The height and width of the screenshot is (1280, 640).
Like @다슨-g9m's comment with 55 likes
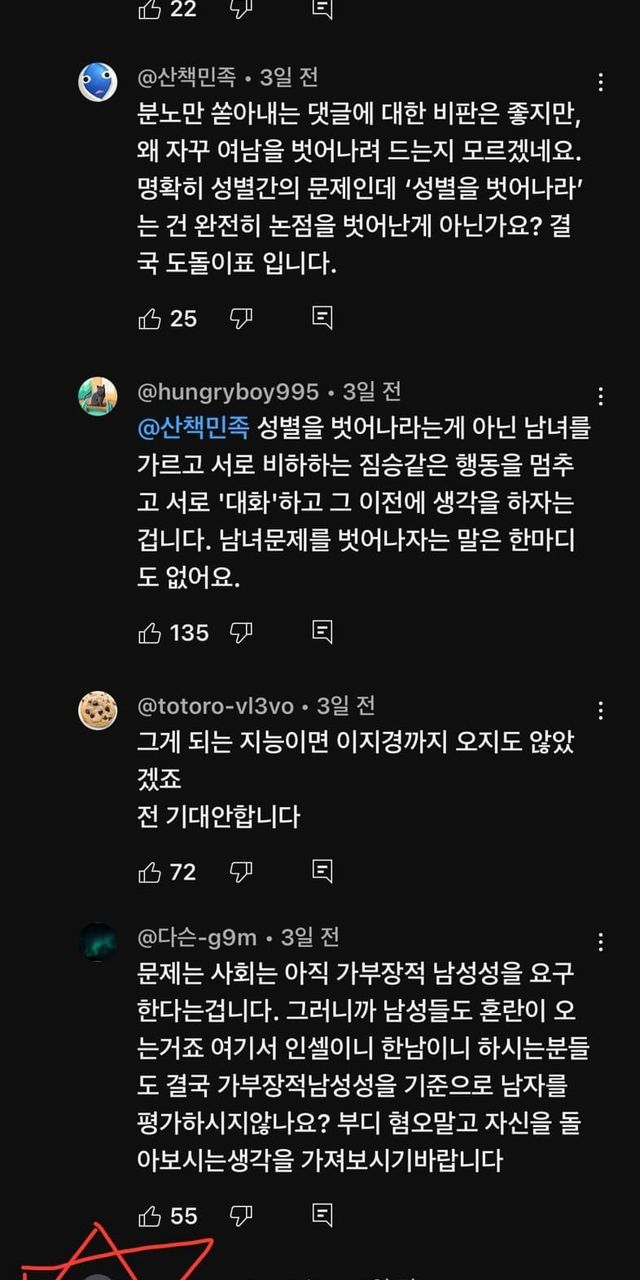150,1216
